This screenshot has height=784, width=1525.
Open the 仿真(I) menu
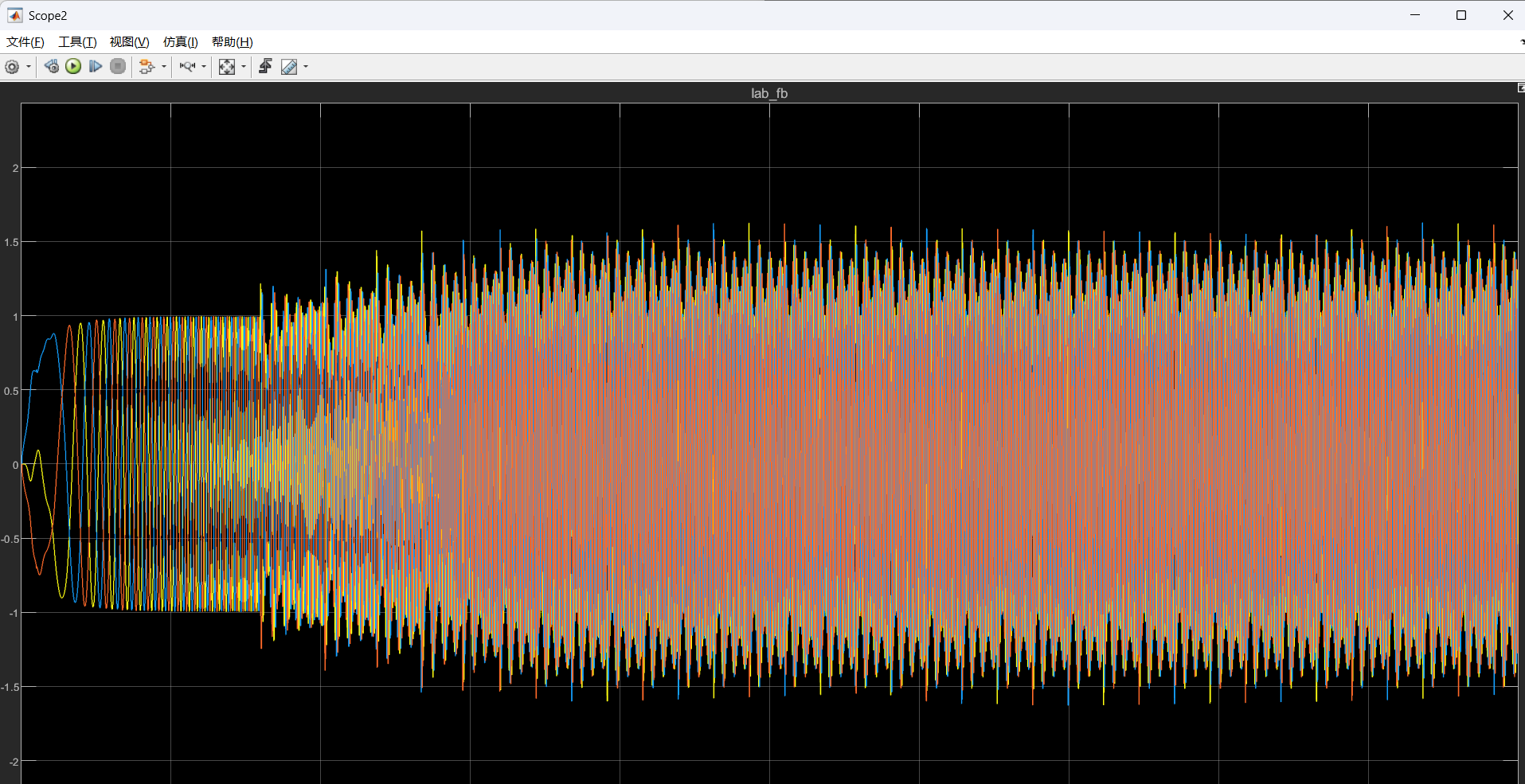180,42
